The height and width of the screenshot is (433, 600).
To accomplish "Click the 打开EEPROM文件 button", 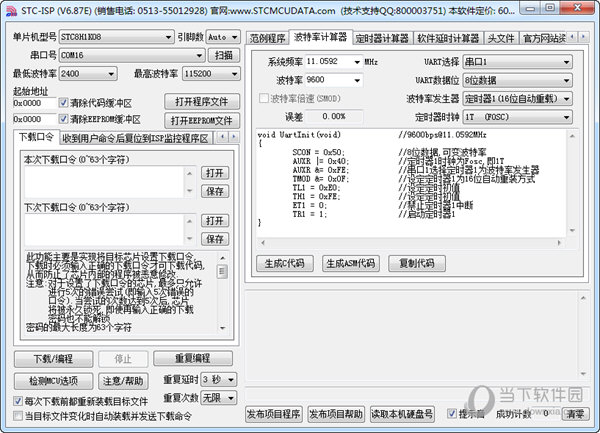I will pos(202,121).
